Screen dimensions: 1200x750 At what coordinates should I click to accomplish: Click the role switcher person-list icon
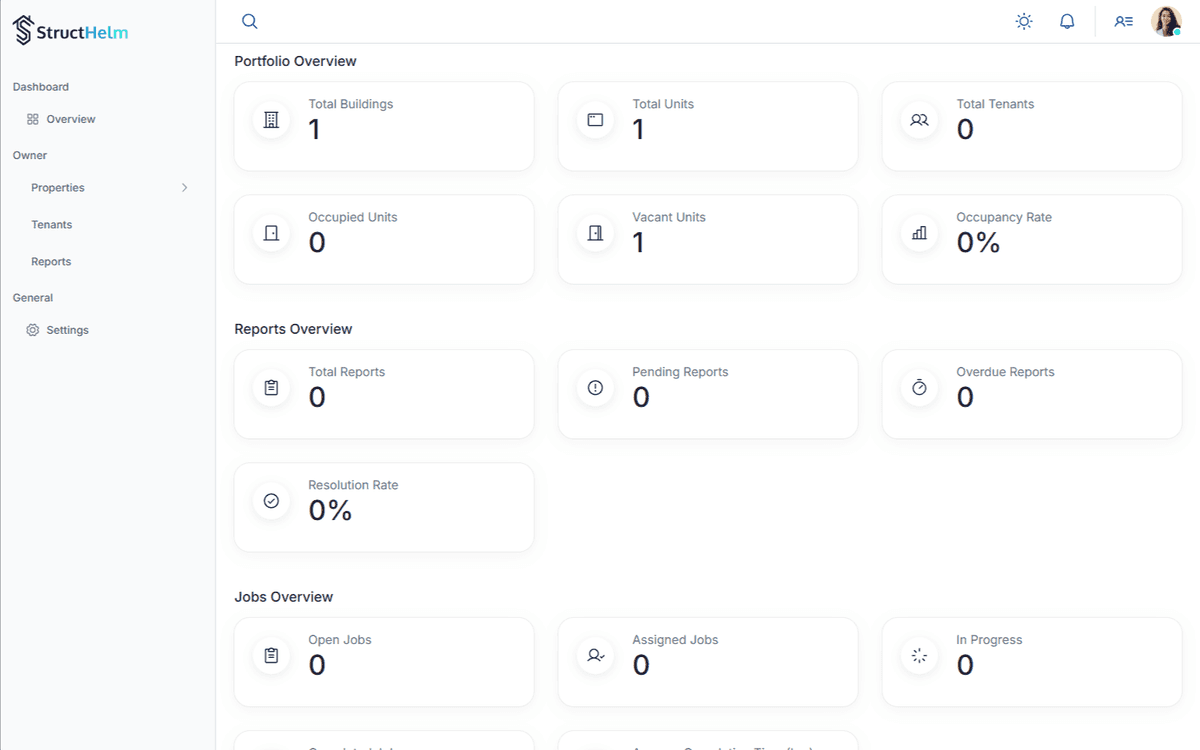1122,20
